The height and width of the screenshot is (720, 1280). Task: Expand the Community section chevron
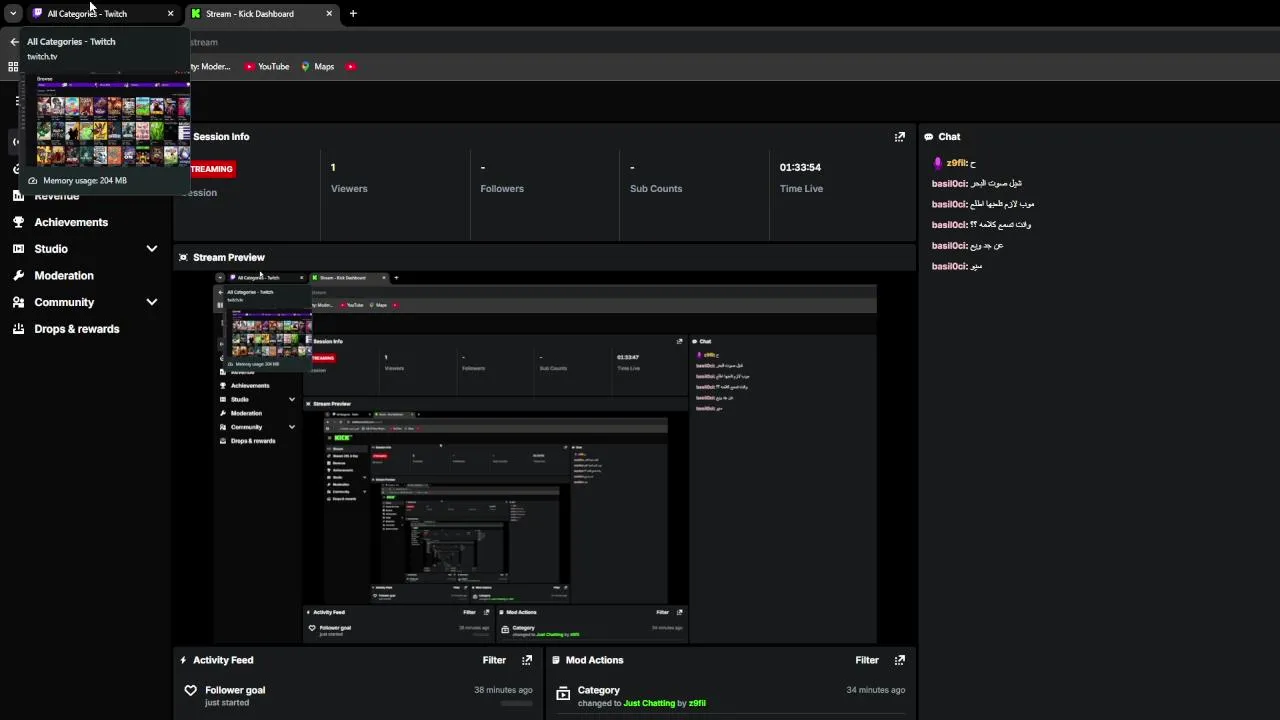pos(152,302)
